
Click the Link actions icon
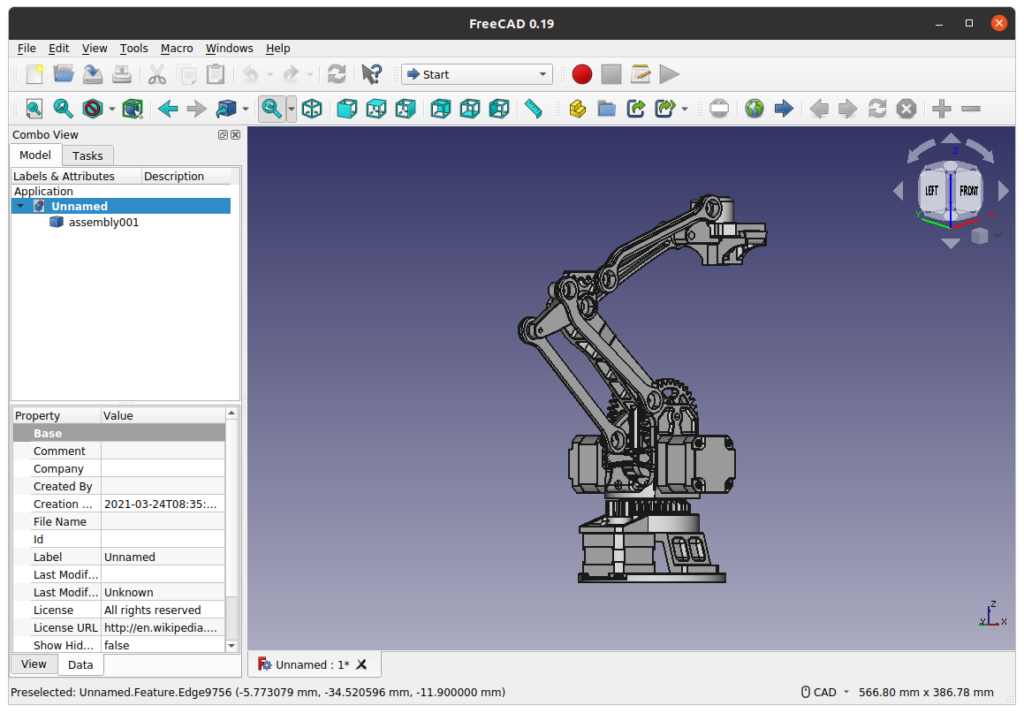[x=665, y=108]
